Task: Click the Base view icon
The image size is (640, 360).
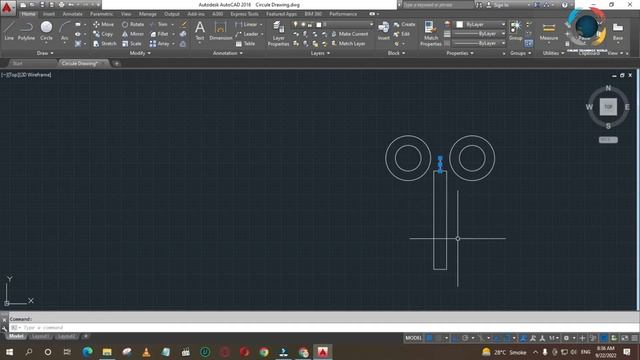Action: point(618,31)
